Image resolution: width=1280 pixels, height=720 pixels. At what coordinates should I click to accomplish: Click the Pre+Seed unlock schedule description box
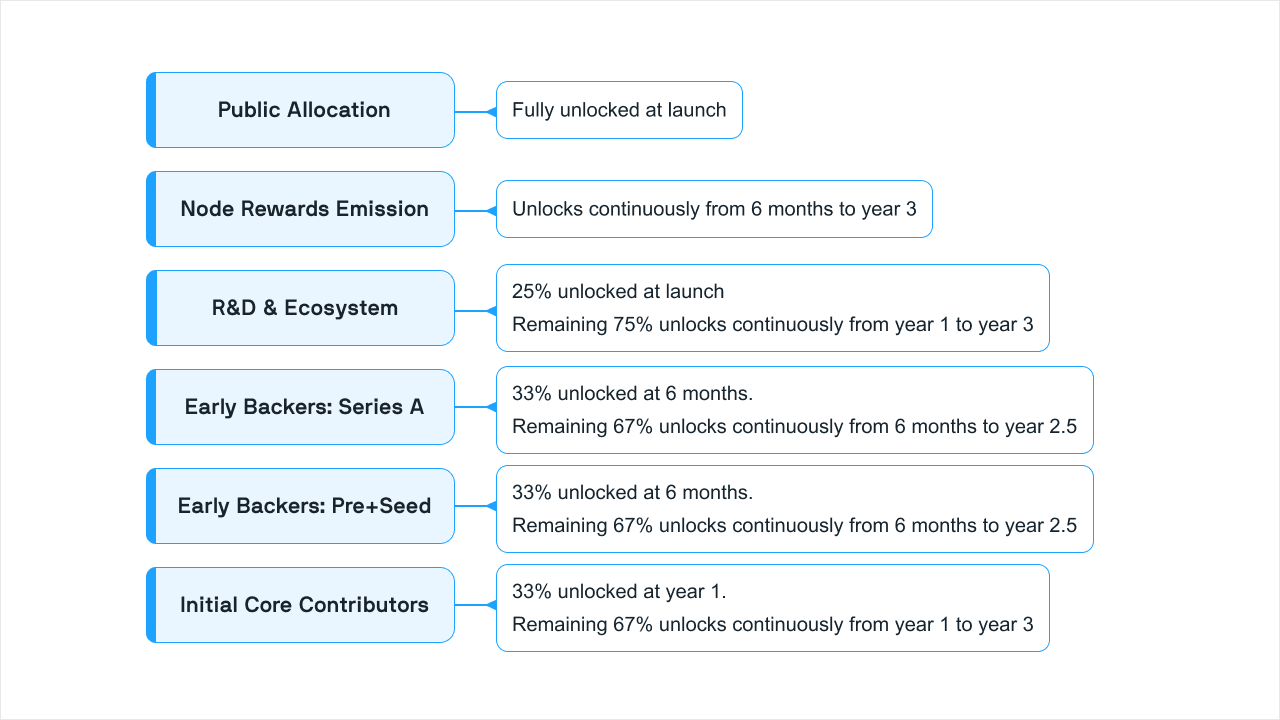point(794,509)
